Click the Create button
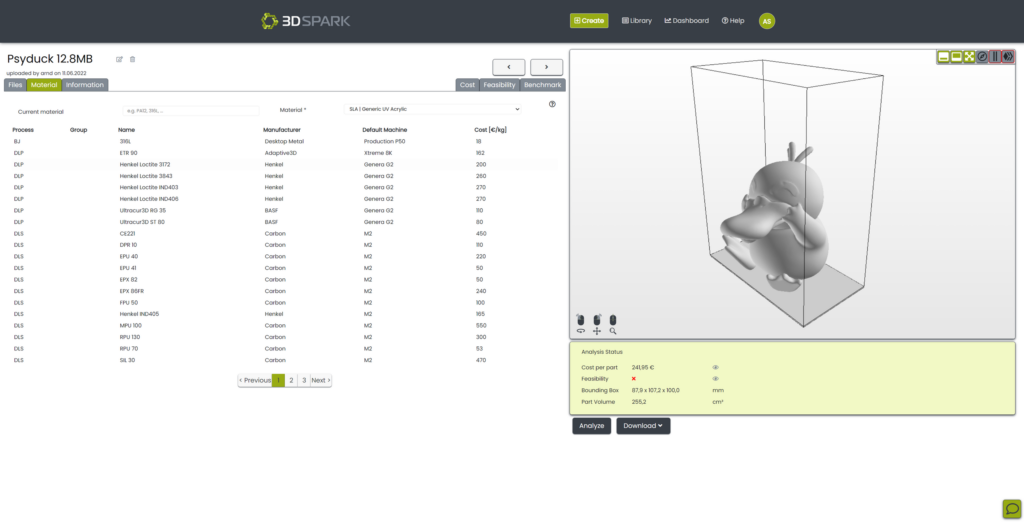This screenshot has height=522, width=1024. pos(589,21)
